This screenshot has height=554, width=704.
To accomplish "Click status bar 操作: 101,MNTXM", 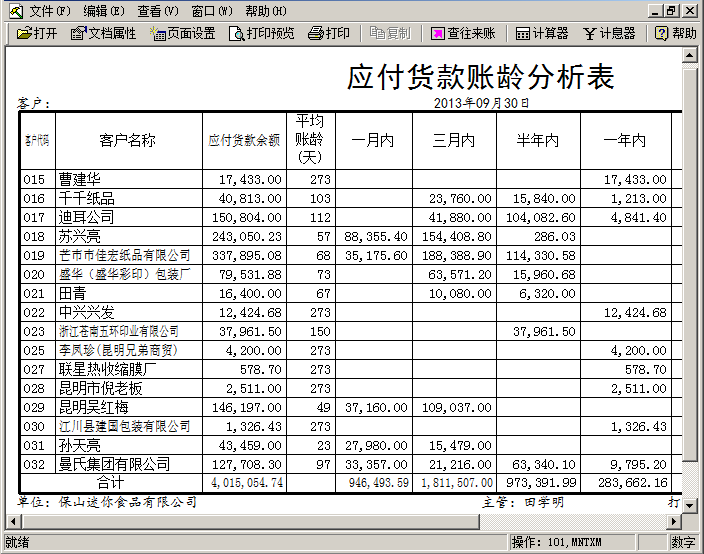I will coord(557,543).
